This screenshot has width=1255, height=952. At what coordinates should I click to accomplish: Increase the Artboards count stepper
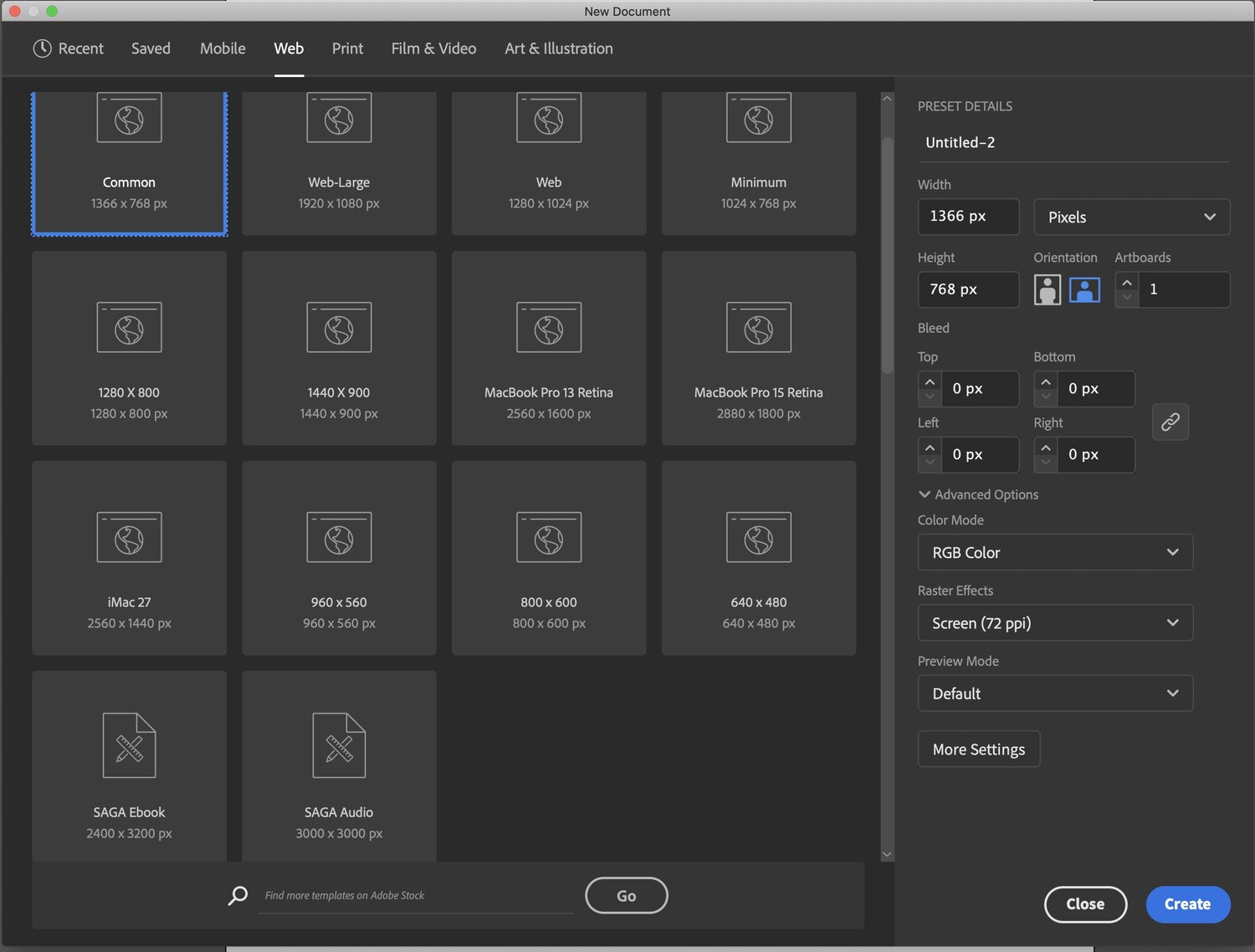[1127, 282]
